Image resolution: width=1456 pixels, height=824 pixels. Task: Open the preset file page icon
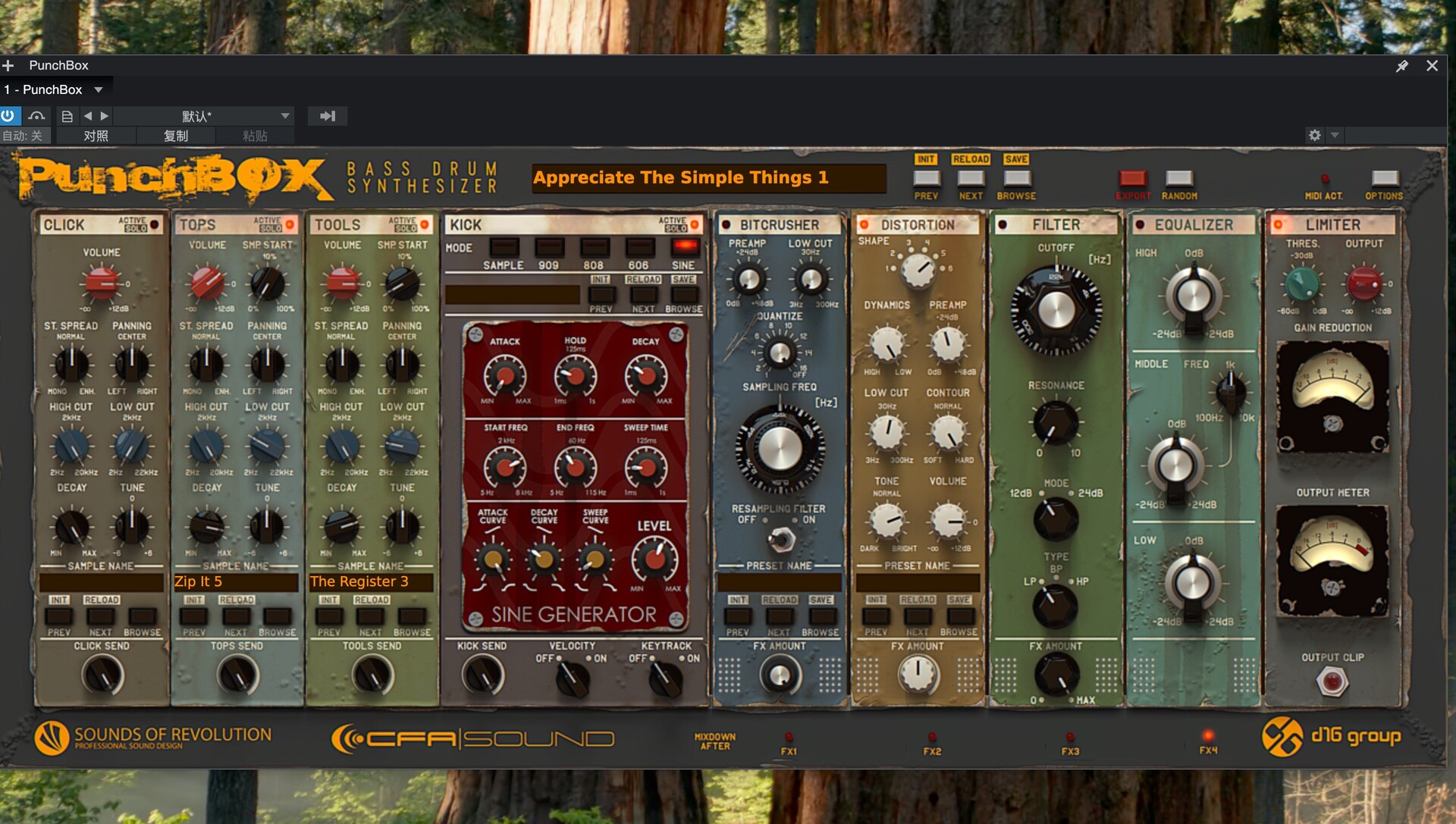tap(67, 116)
